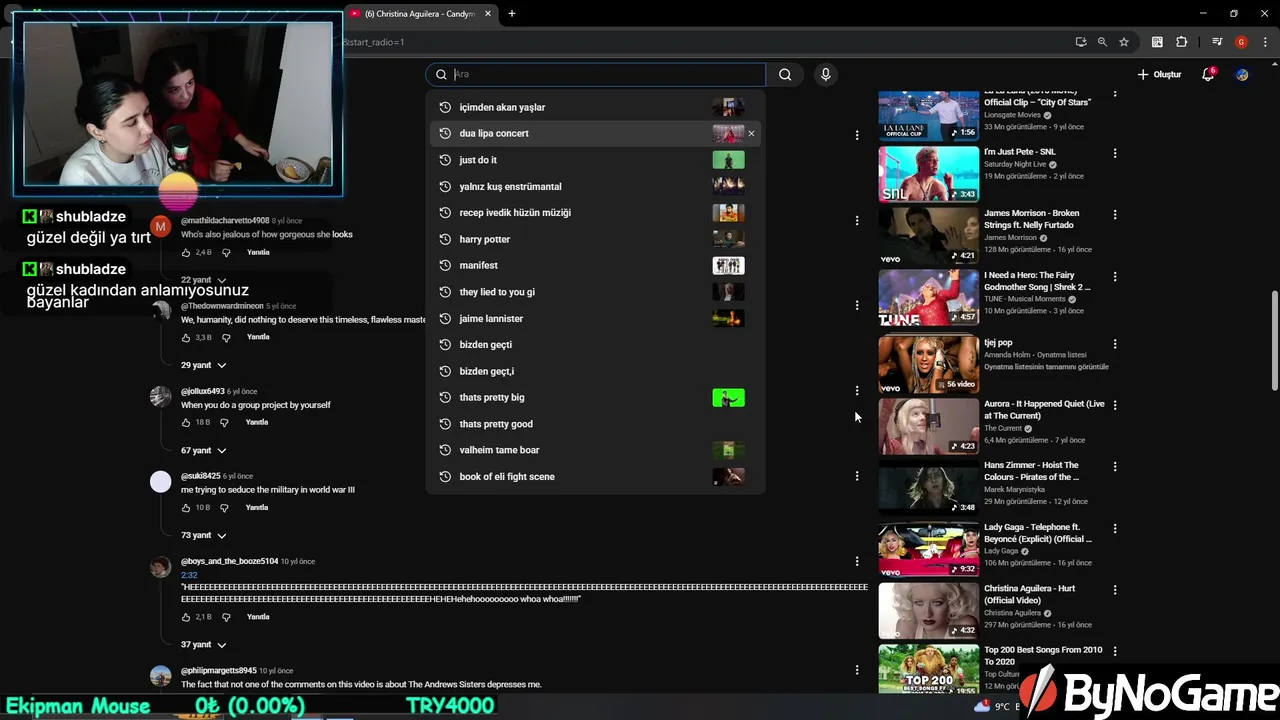Open weather widget showing 9°C in taskbar
The height and width of the screenshot is (720, 1280).
(x=996, y=707)
